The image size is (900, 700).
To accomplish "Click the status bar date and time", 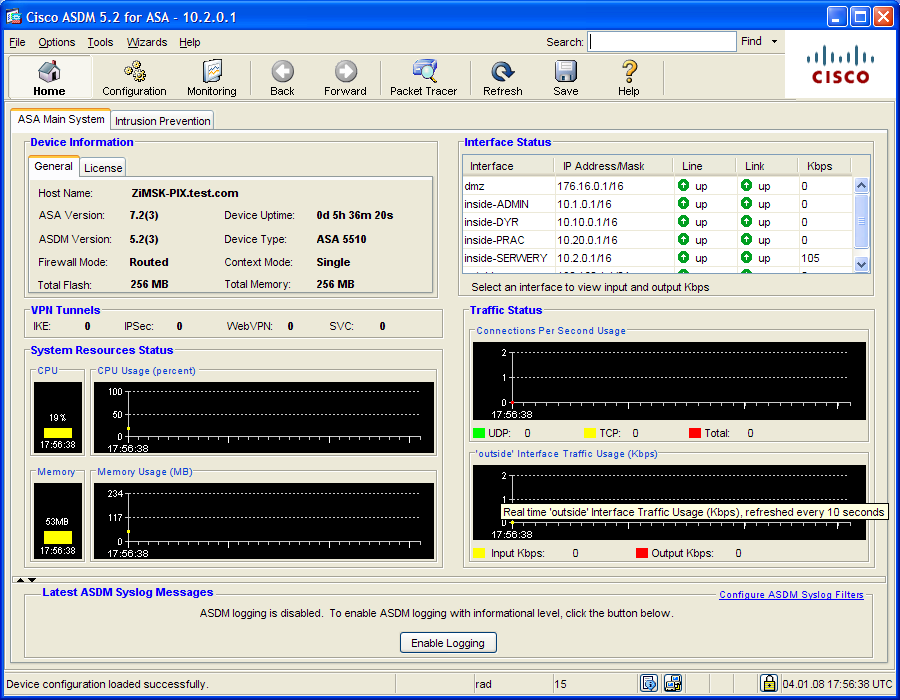I will (x=837, y=684).
